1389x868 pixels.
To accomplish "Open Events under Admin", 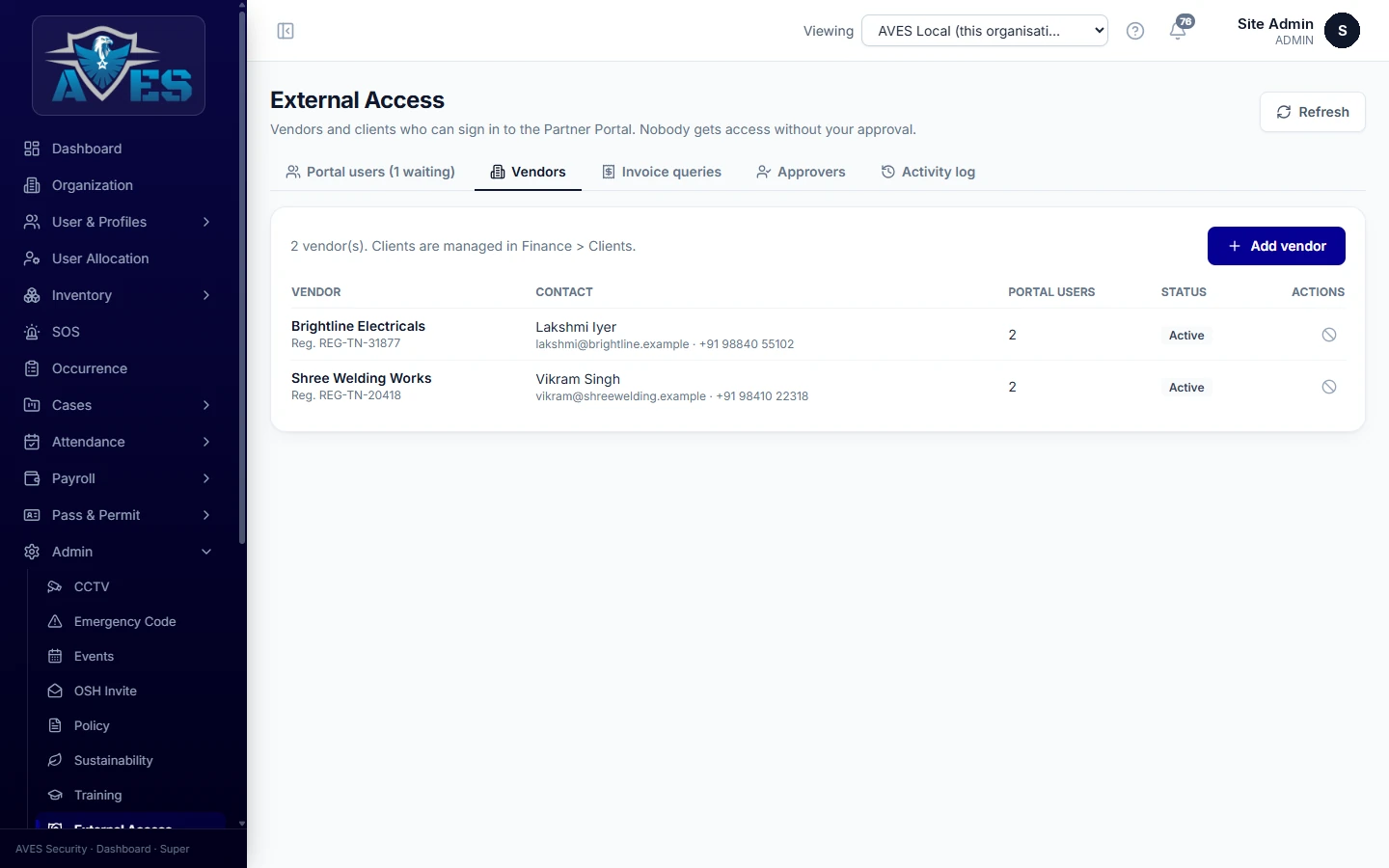I will pos(130,656).
